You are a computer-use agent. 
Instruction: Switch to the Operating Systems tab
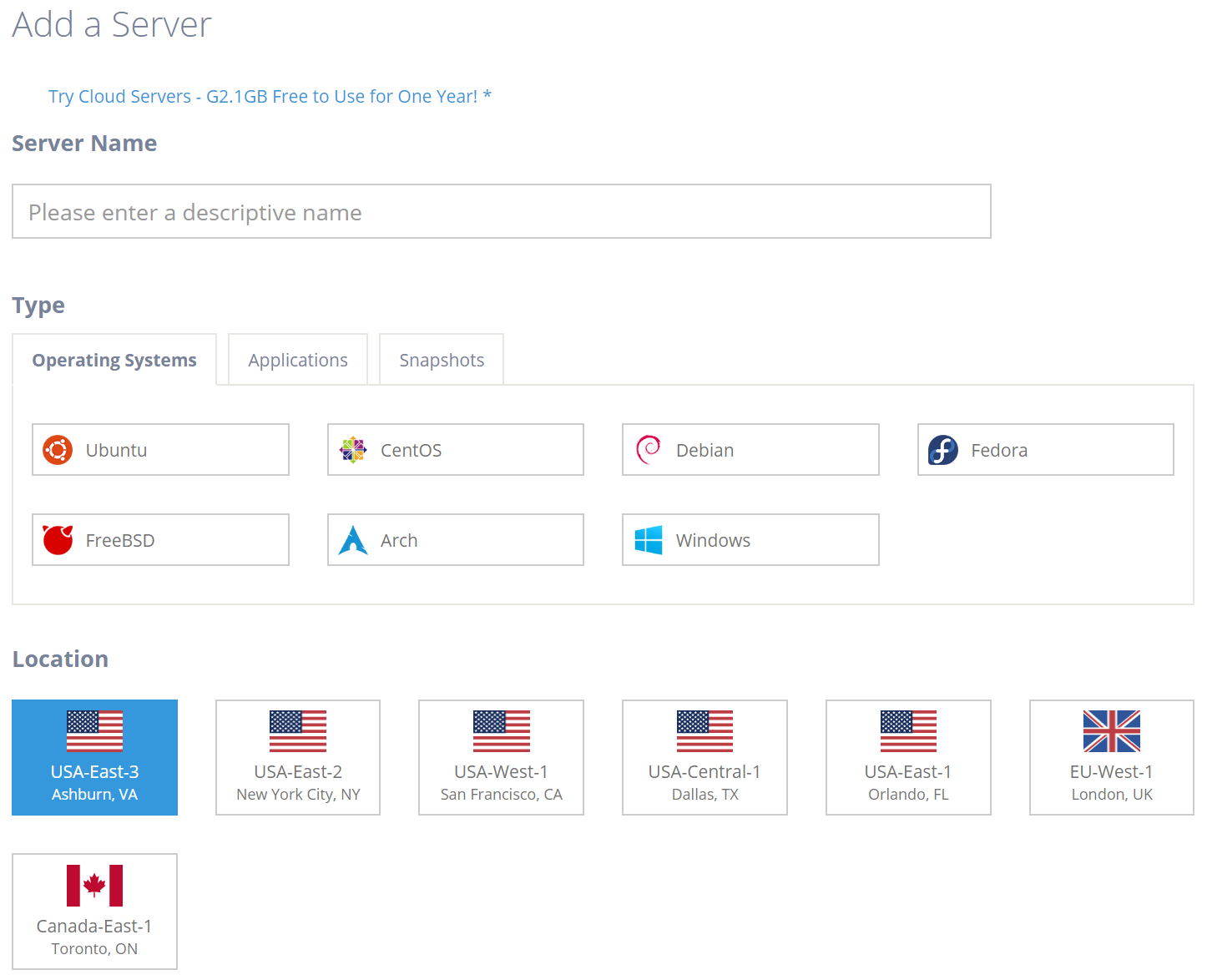(x=114, y=360)
